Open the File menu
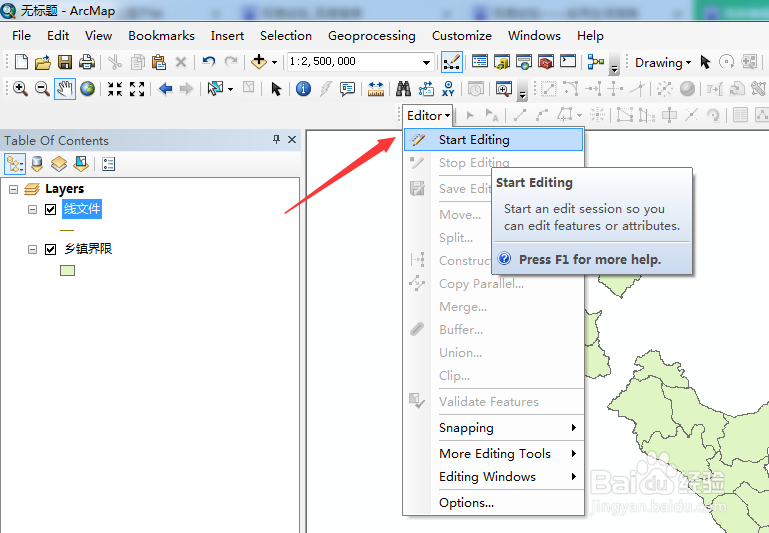Viewport: 769px width, 533px height. tap(21, 36)
